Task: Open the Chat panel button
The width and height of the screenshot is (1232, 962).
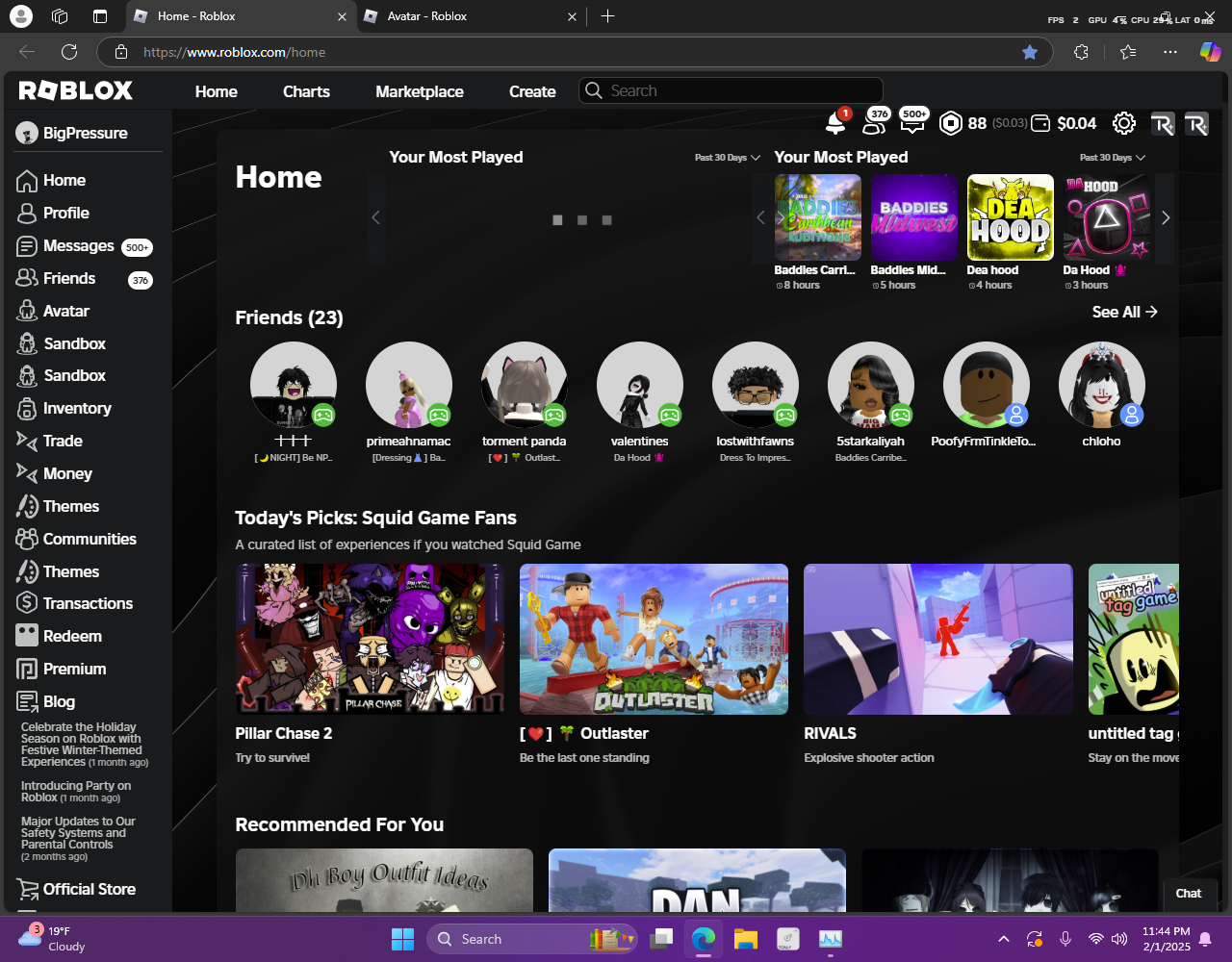Action: [x=1189, y=894]
